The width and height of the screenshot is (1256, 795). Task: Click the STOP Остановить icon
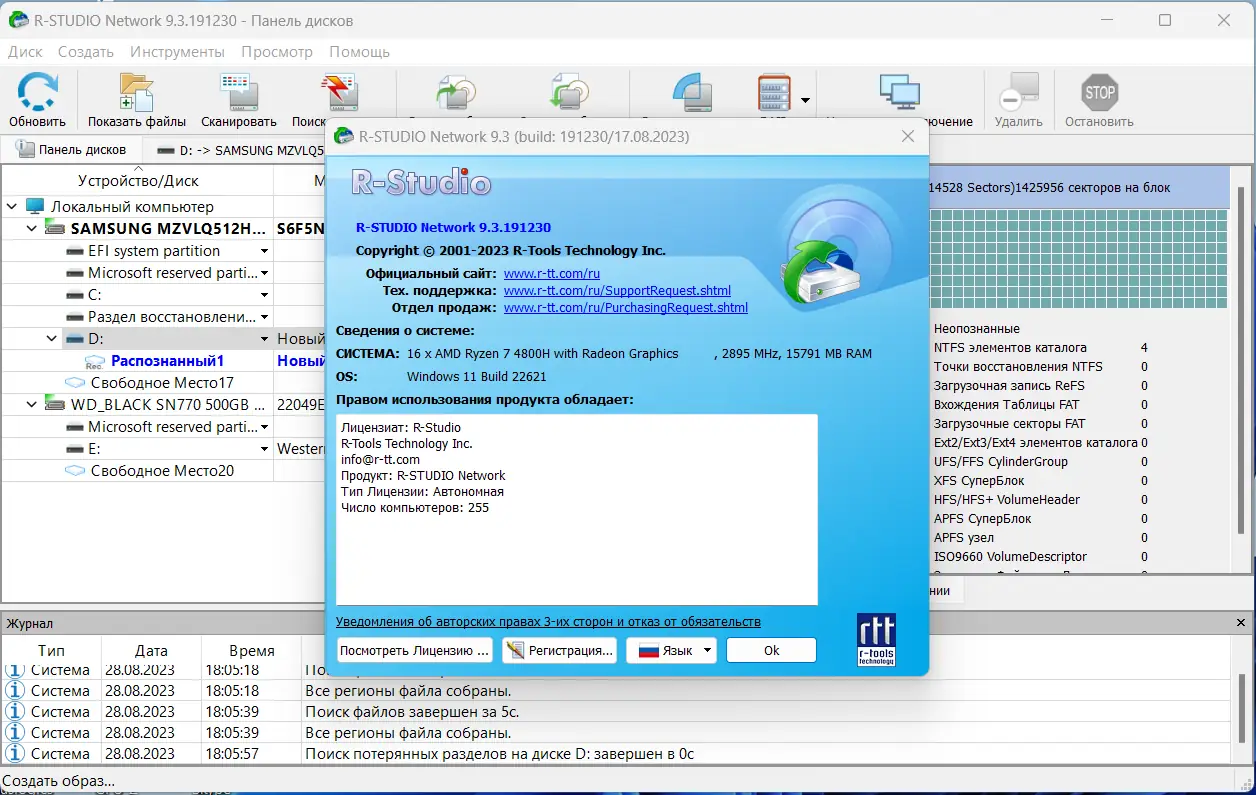click(1097, 91)
